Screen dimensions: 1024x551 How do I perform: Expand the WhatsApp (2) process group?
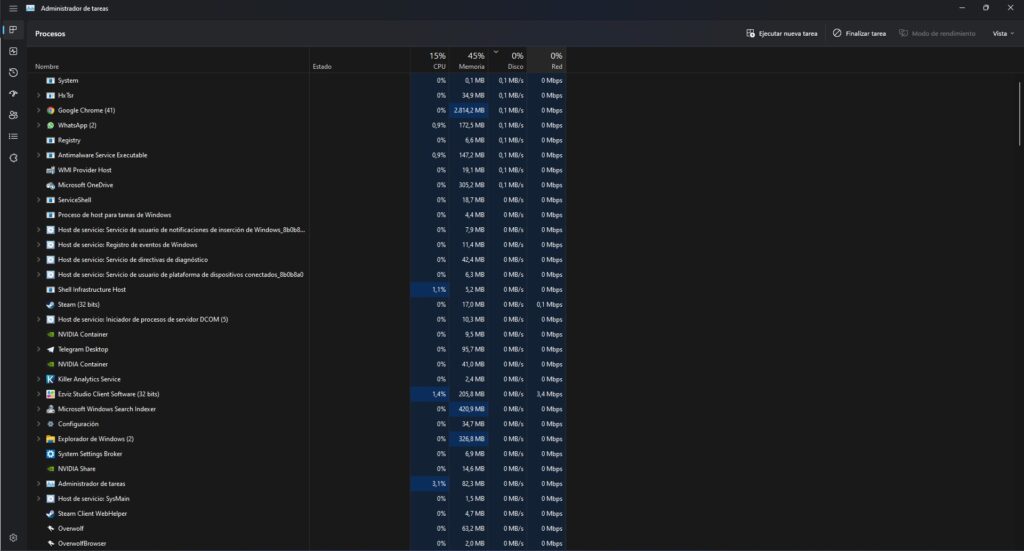[38, 125]
